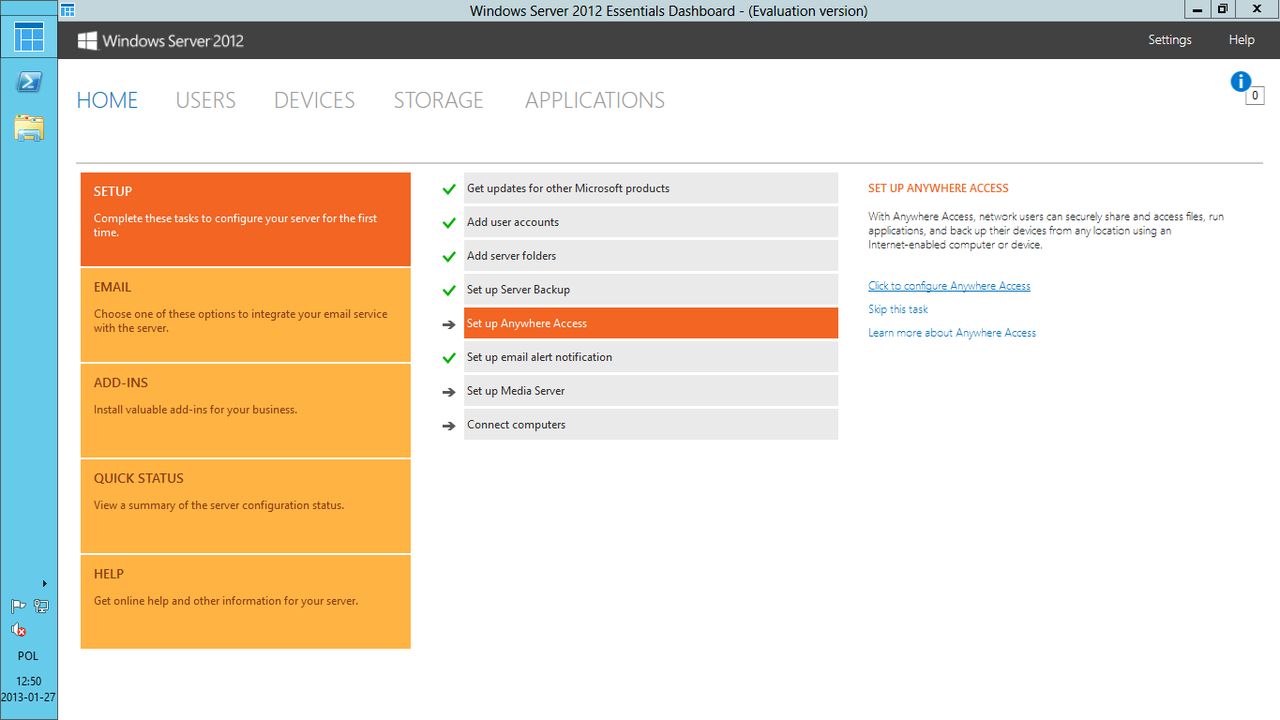
Task: Click arrow icon beside Set up Media Server
Action: click(449, 392)
